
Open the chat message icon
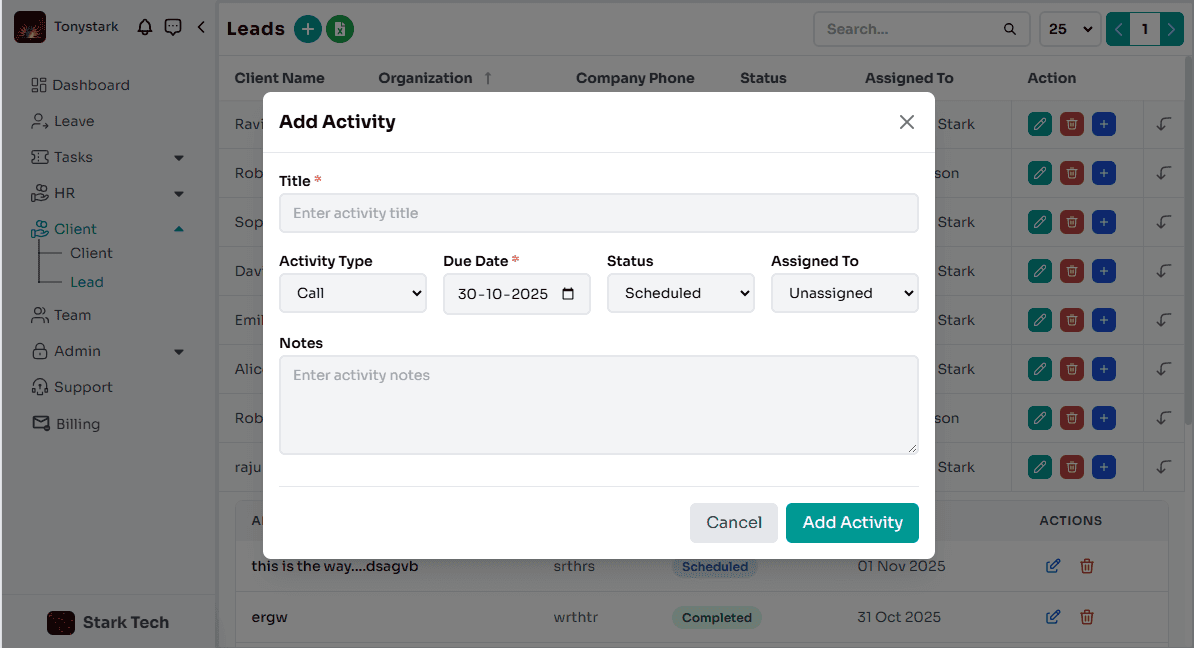pyautogui.click(x=173, y=28)
